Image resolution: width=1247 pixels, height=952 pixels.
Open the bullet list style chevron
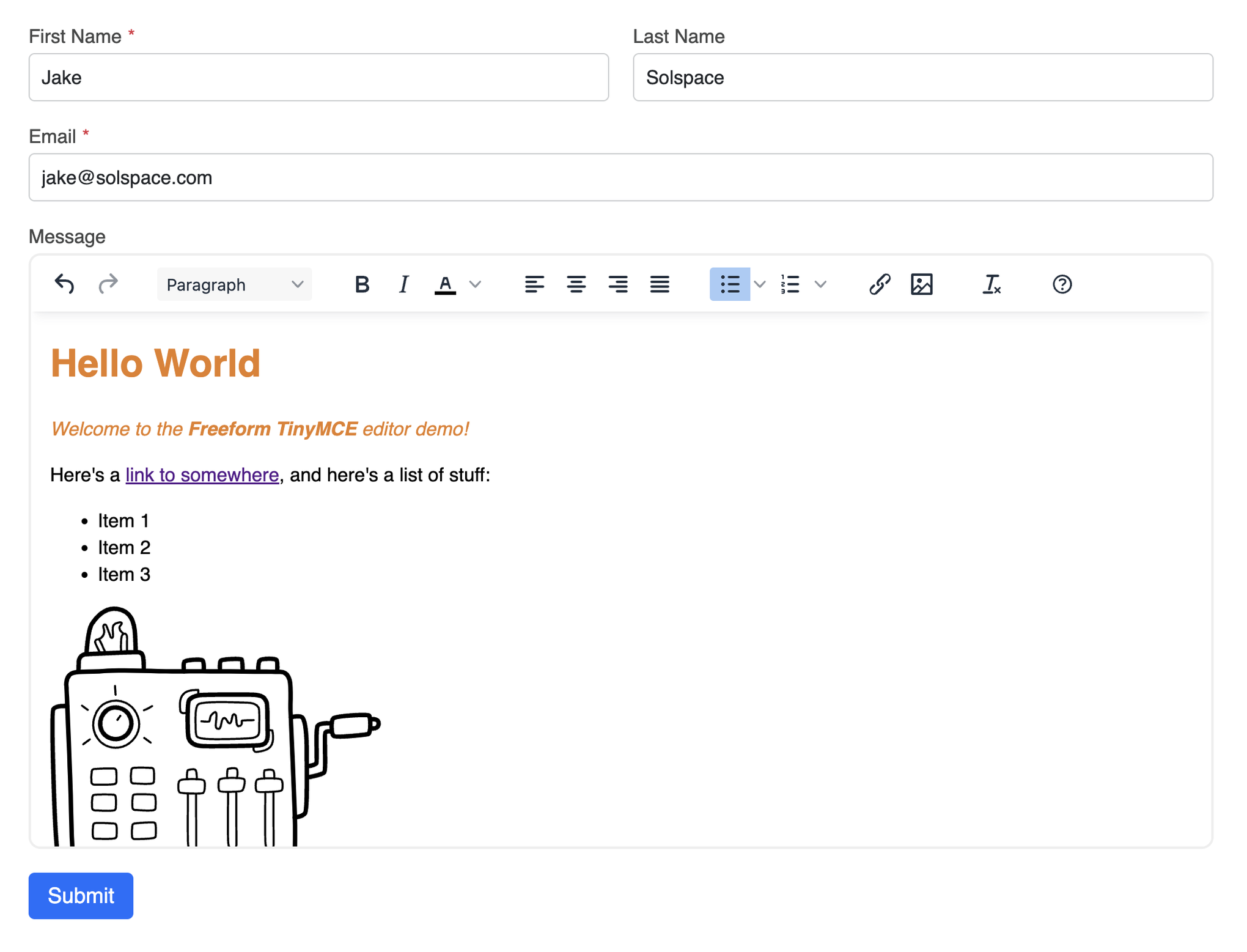[760, 284]
